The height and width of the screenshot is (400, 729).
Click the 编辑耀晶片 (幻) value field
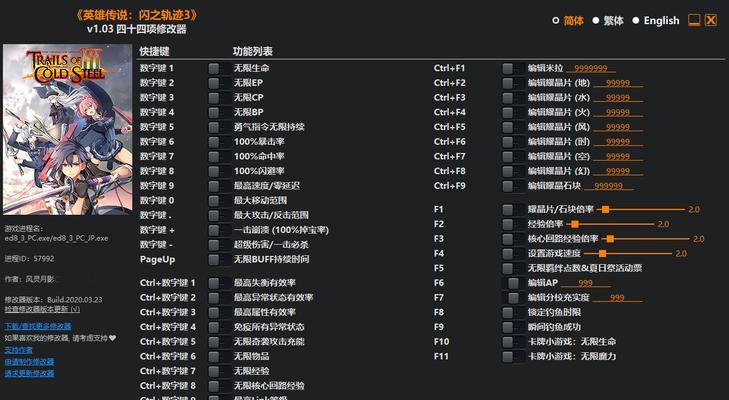[618, 171]
